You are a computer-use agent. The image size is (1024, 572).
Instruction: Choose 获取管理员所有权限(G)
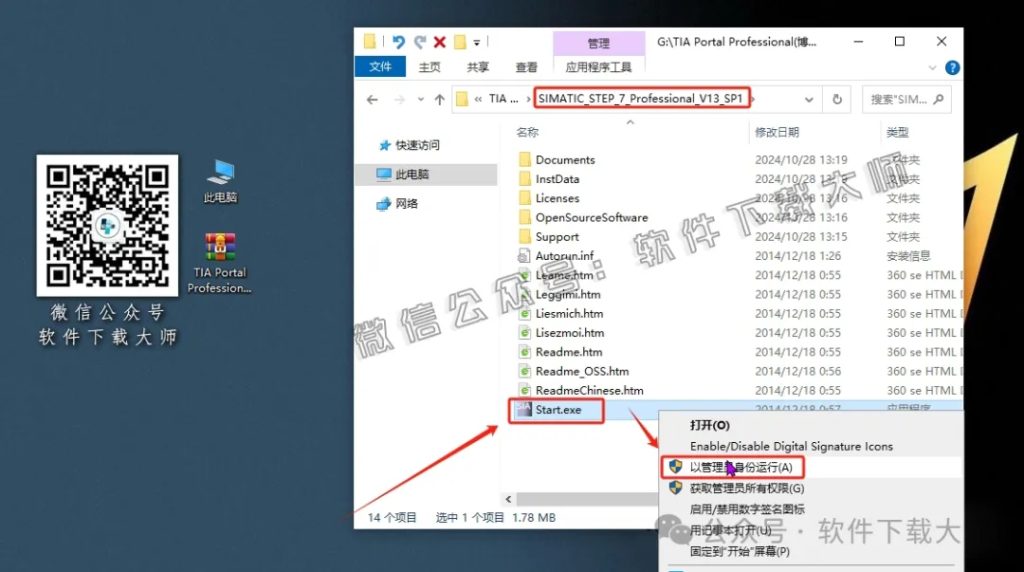pos(746,488)
